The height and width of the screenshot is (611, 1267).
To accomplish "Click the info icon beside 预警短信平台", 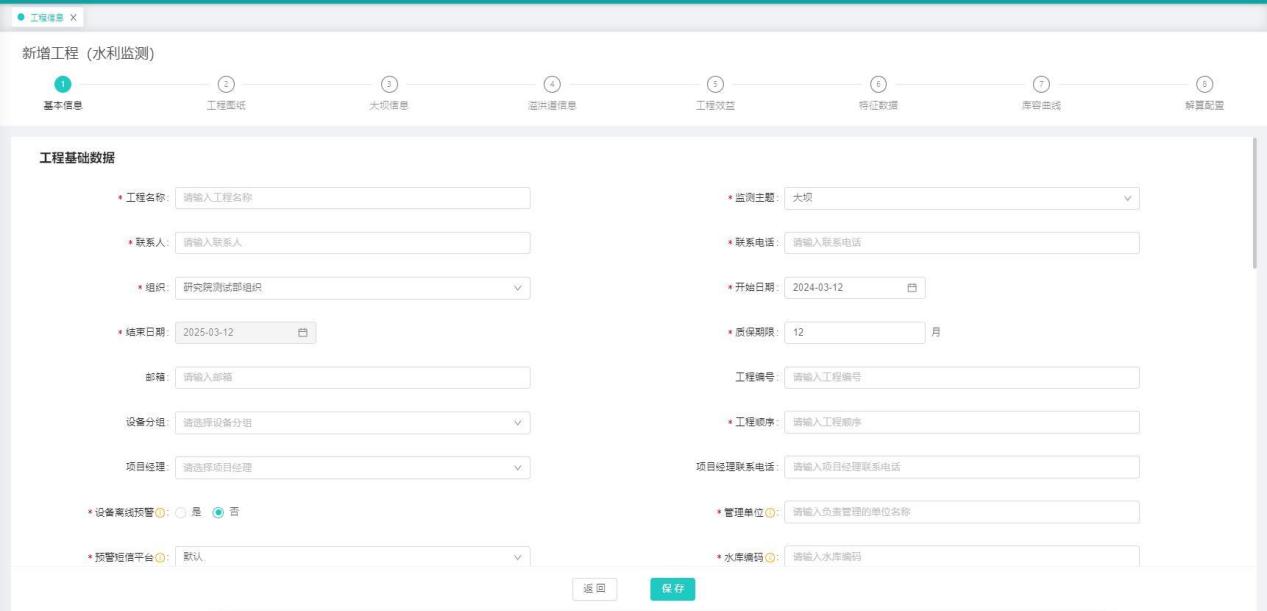I will (161, 558).
